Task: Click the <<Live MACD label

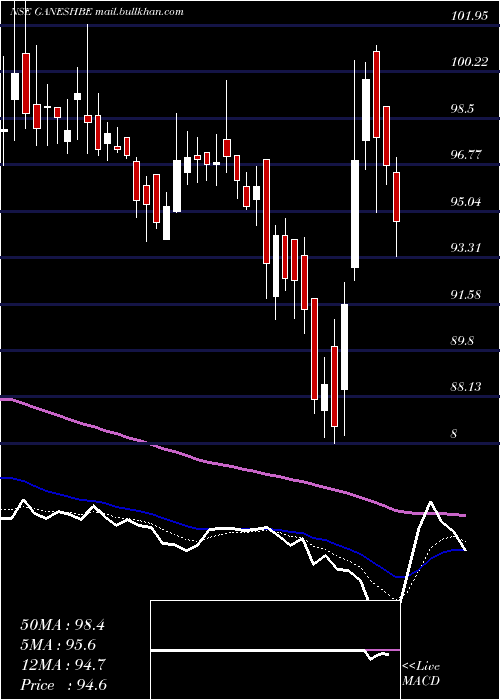Action: [421, 674]
